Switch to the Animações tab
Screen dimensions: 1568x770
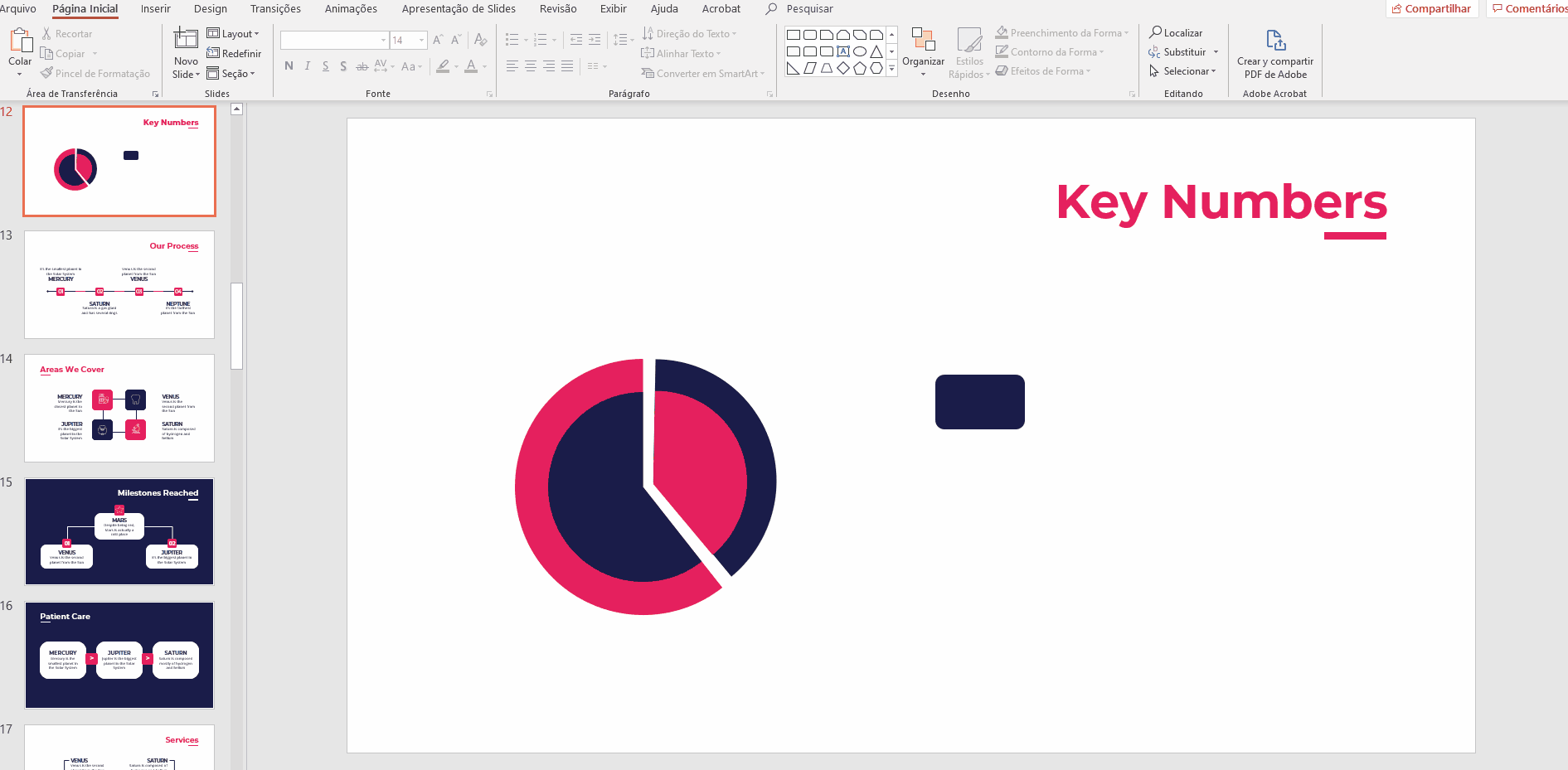(351, 9)
